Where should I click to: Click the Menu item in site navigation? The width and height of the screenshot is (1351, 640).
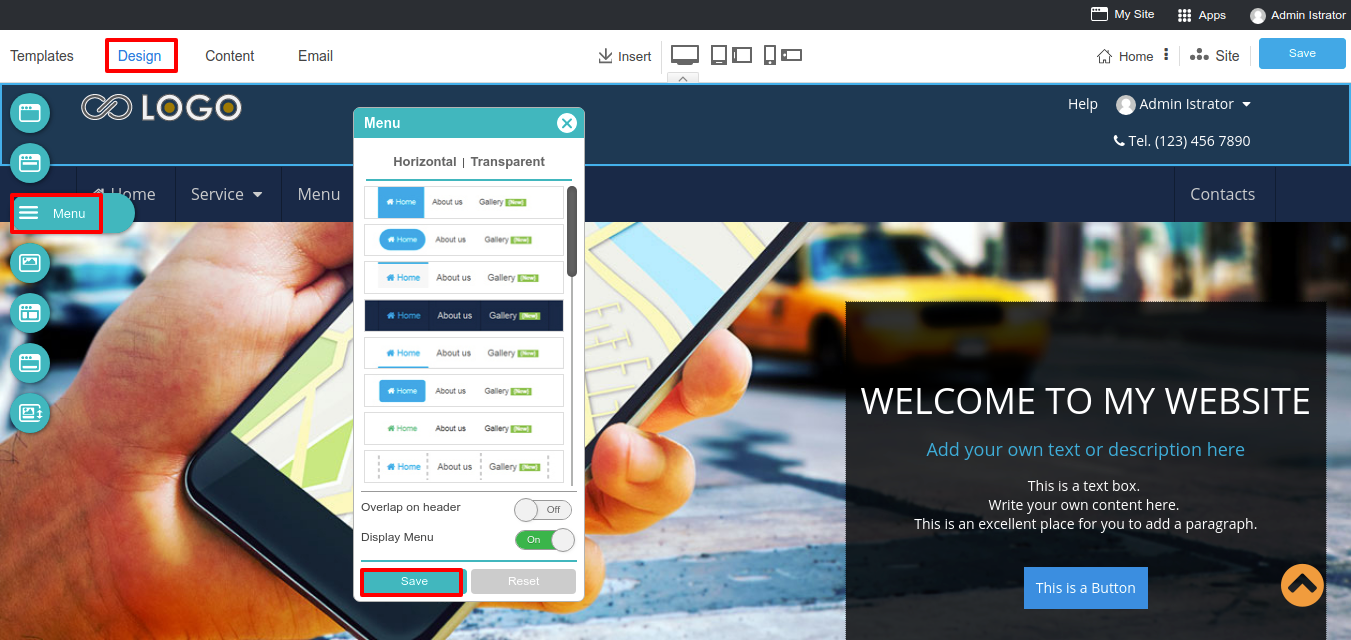[319, 194]
